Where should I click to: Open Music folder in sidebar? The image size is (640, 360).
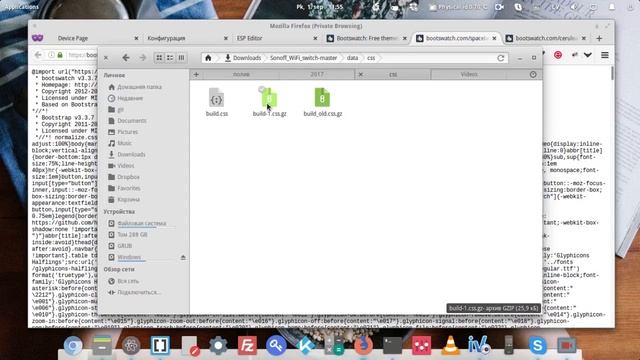point(120,143)
